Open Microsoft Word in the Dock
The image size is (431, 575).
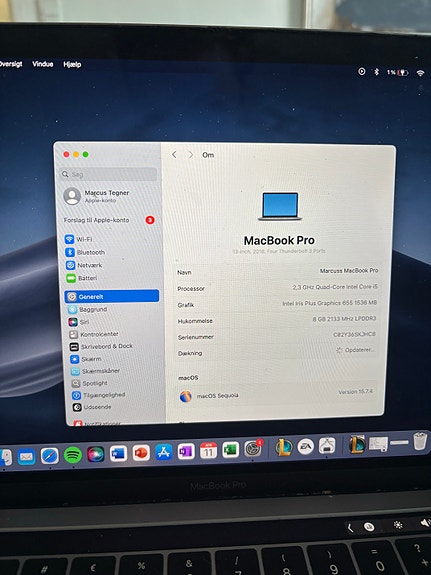pyautogui.click(x=118, y=454)
